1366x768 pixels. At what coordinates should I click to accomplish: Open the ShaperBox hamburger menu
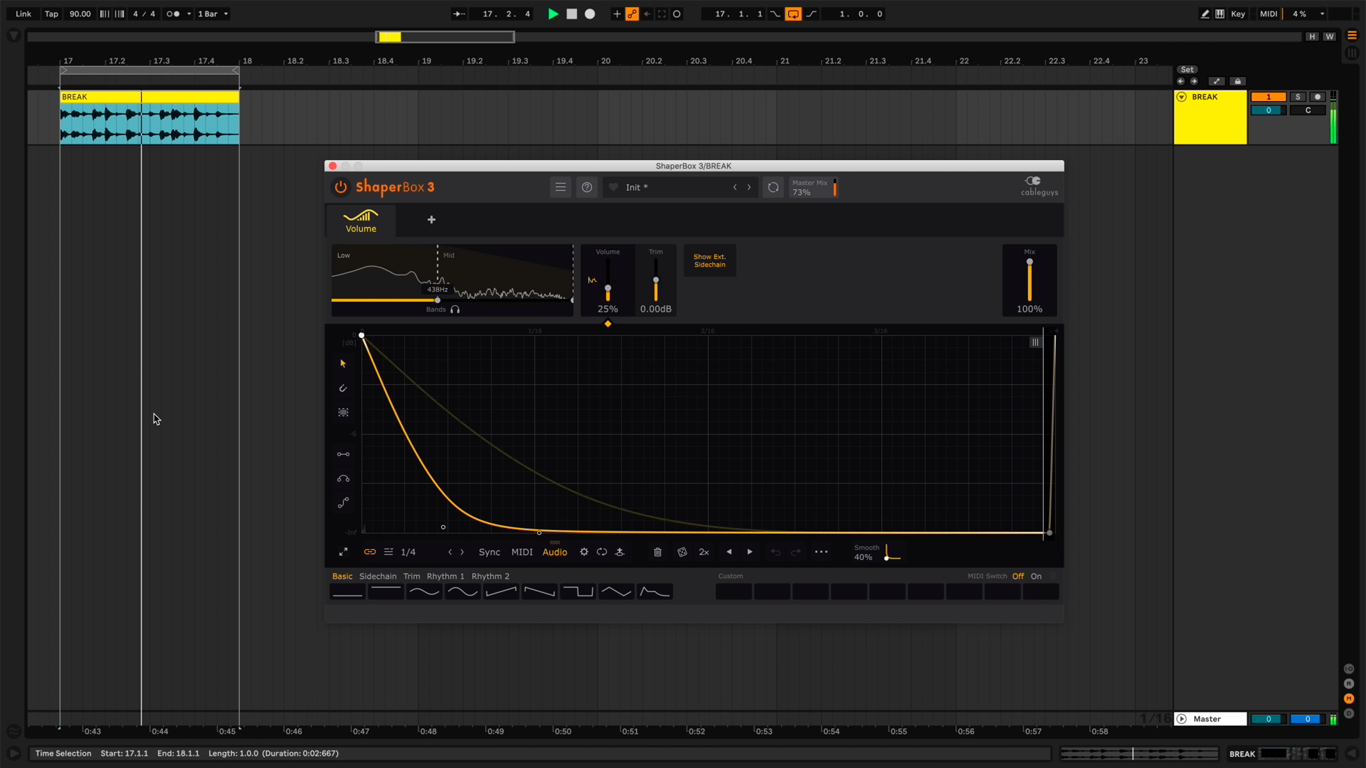tap(560, 187)
